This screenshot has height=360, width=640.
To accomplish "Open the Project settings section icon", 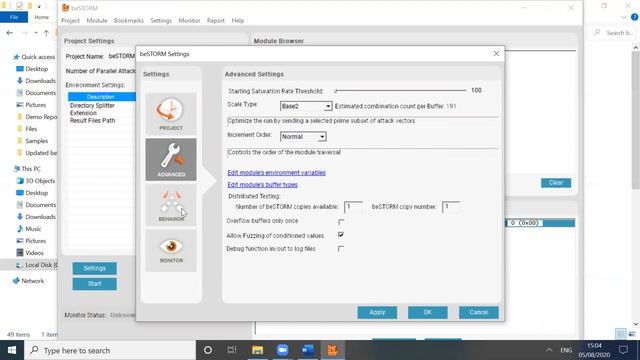I will click(x=171, y=114).
